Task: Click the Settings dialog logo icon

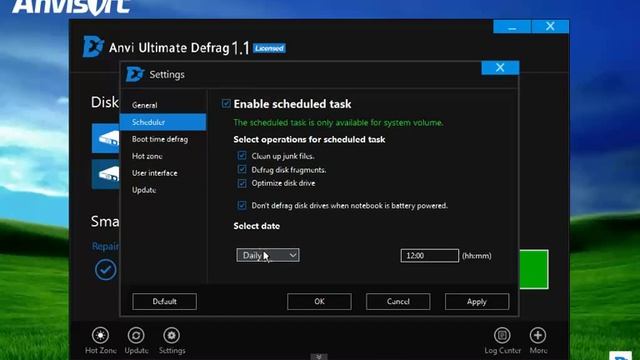Action: tap(135, 74)
